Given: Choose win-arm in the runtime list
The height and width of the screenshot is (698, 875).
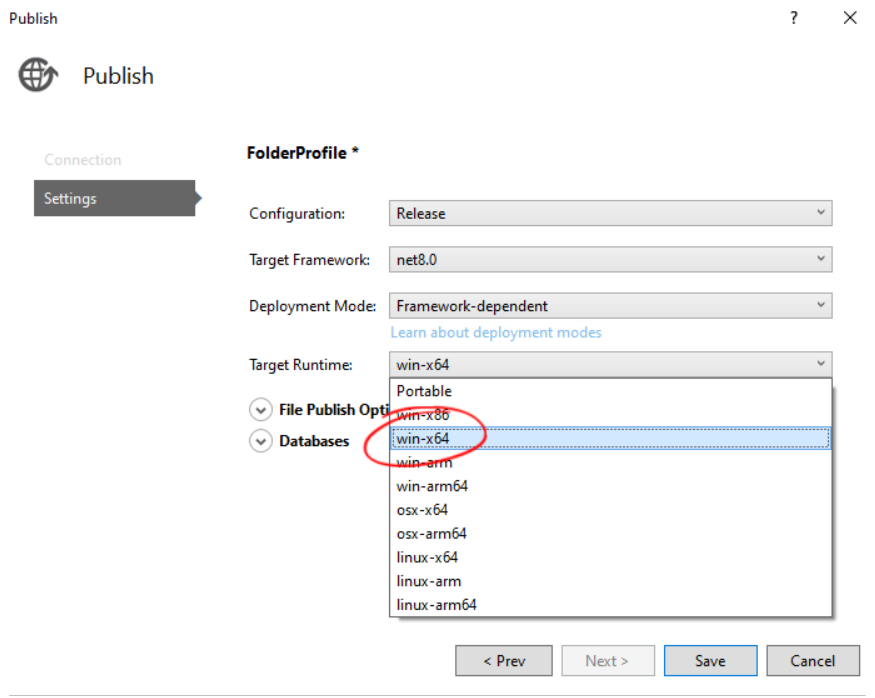Looking at the screenshot, I should point(610,463).
